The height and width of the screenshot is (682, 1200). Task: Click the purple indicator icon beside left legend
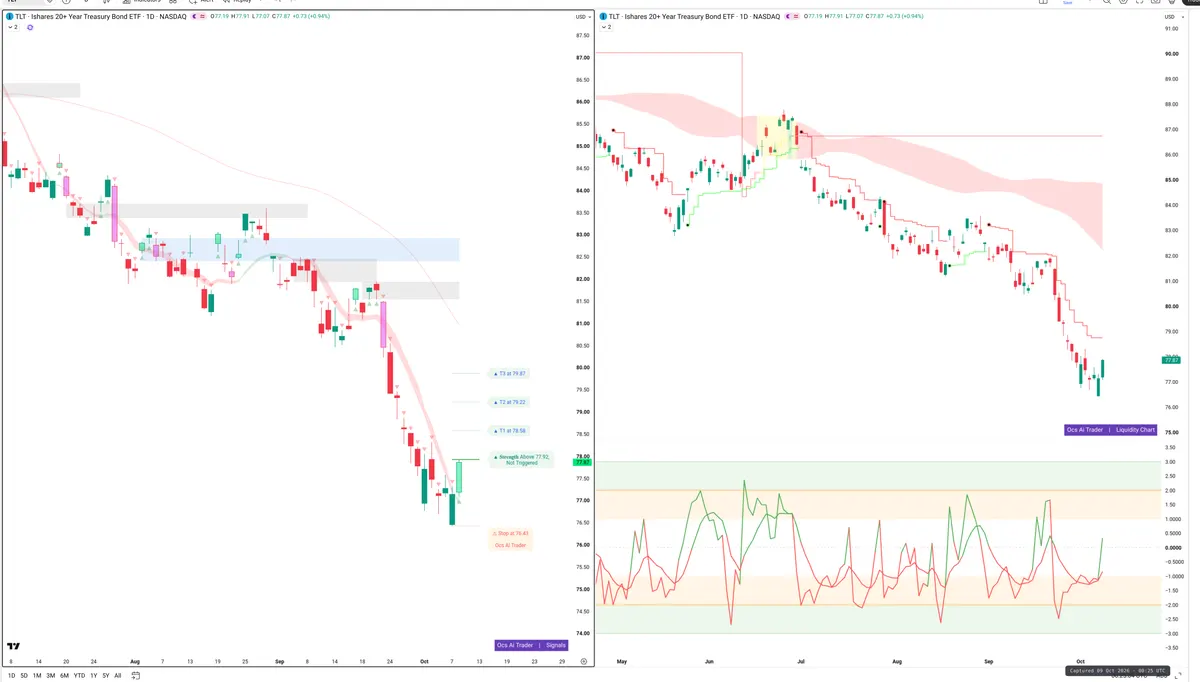[x=30, y=27]
